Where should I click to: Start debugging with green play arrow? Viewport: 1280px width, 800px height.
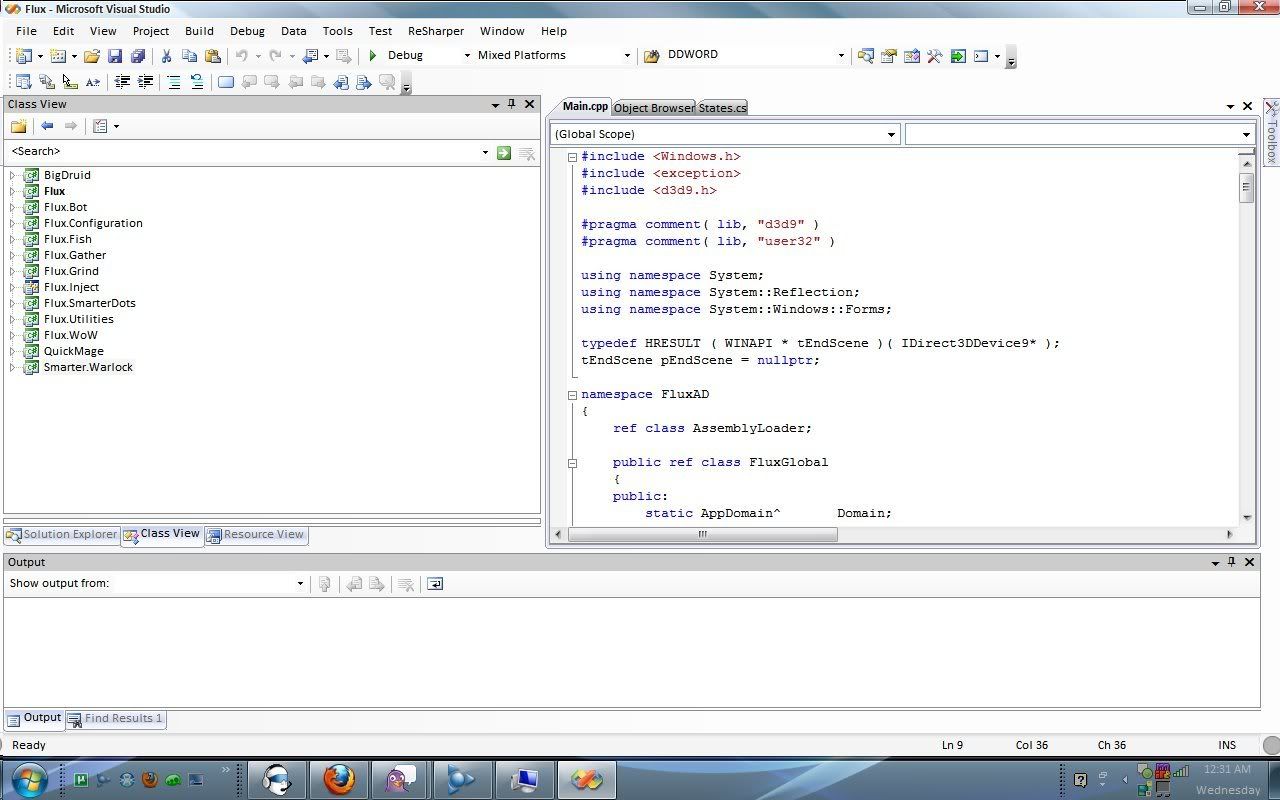click(x=372, y=56)
